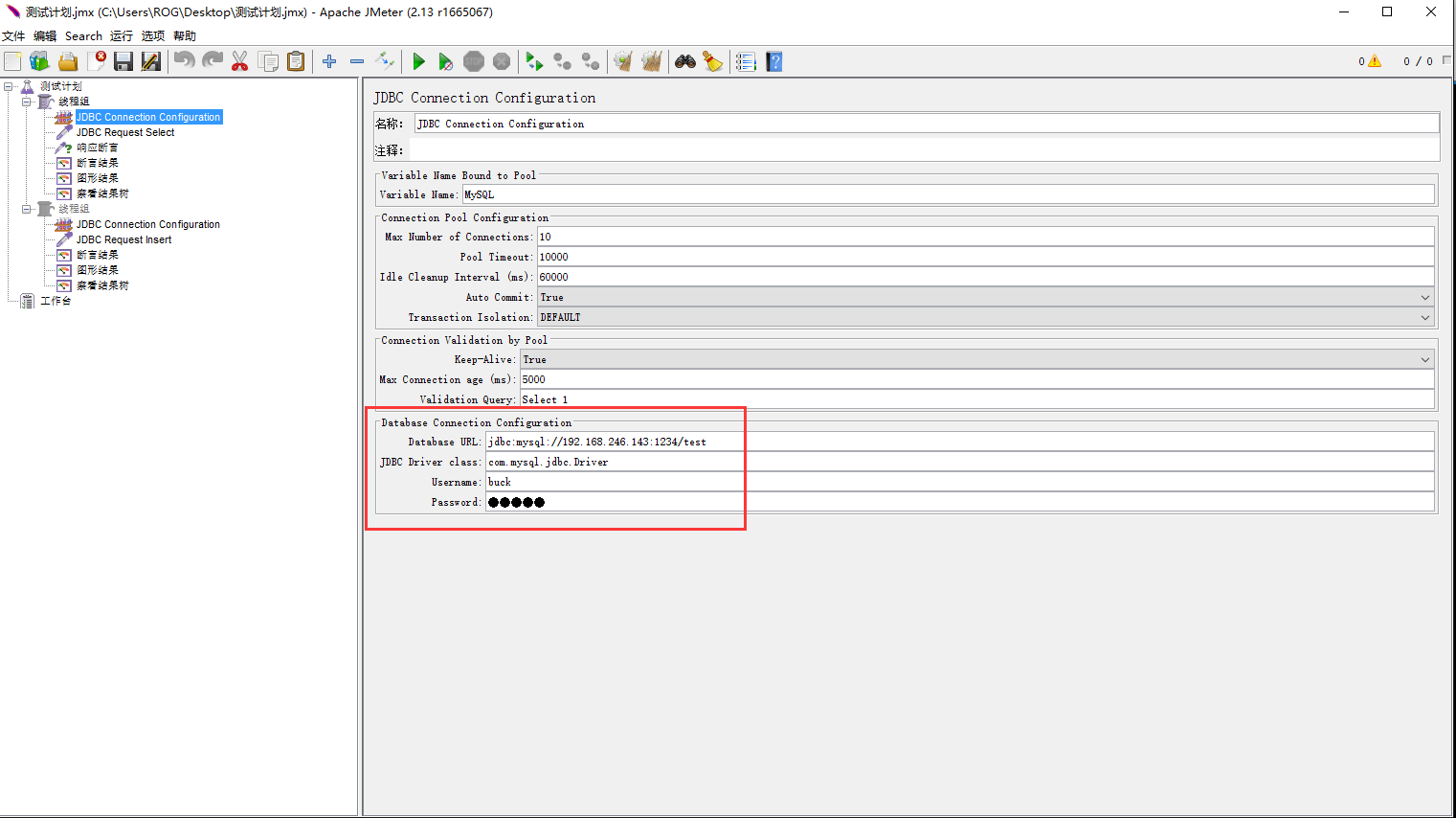Click the Open file folder icon
The width and height of the screenshot is (1456, 818).
[x=68, y=61]
